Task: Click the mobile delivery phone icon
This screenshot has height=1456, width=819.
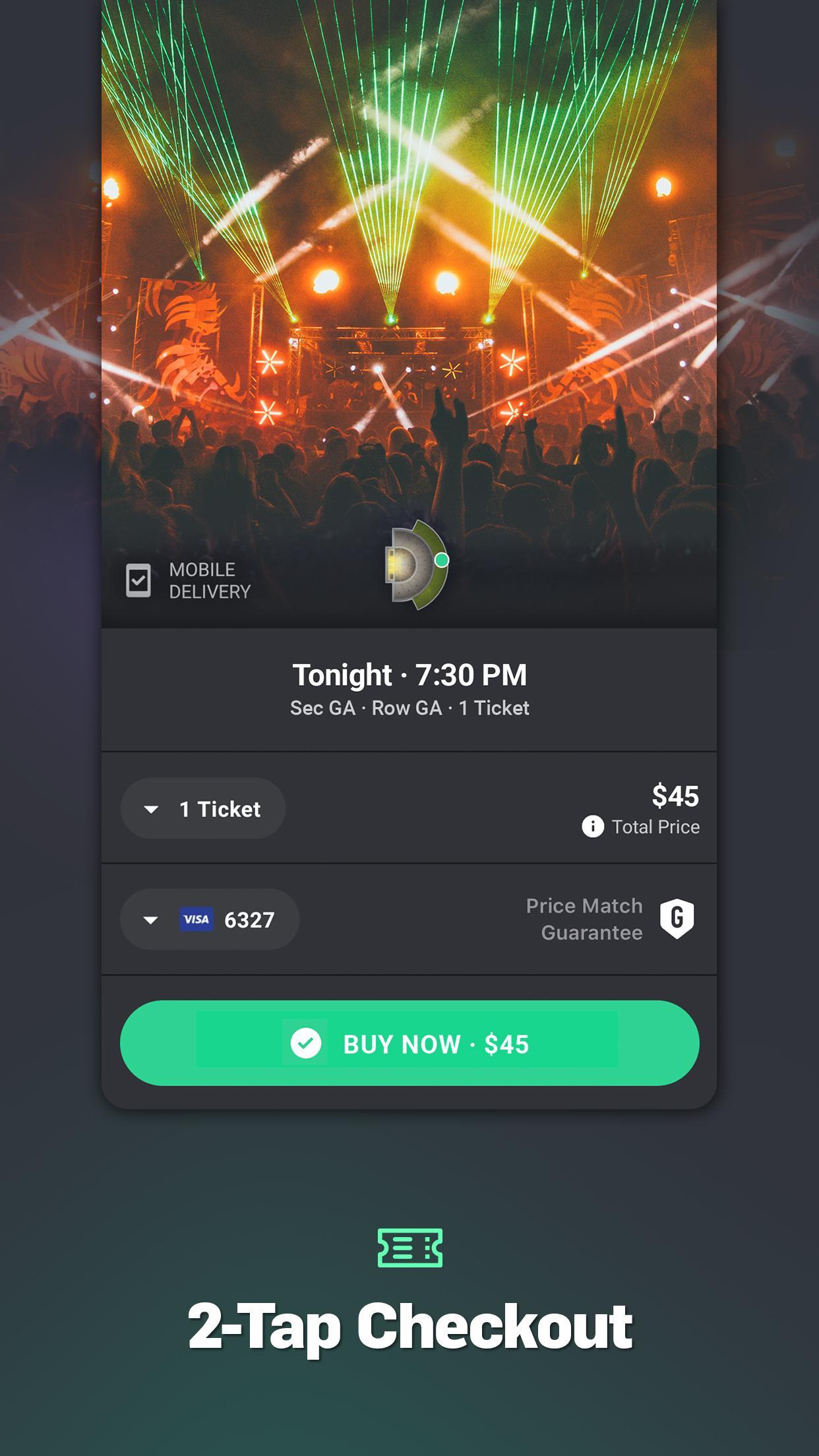Action: [x=138, y=580]
